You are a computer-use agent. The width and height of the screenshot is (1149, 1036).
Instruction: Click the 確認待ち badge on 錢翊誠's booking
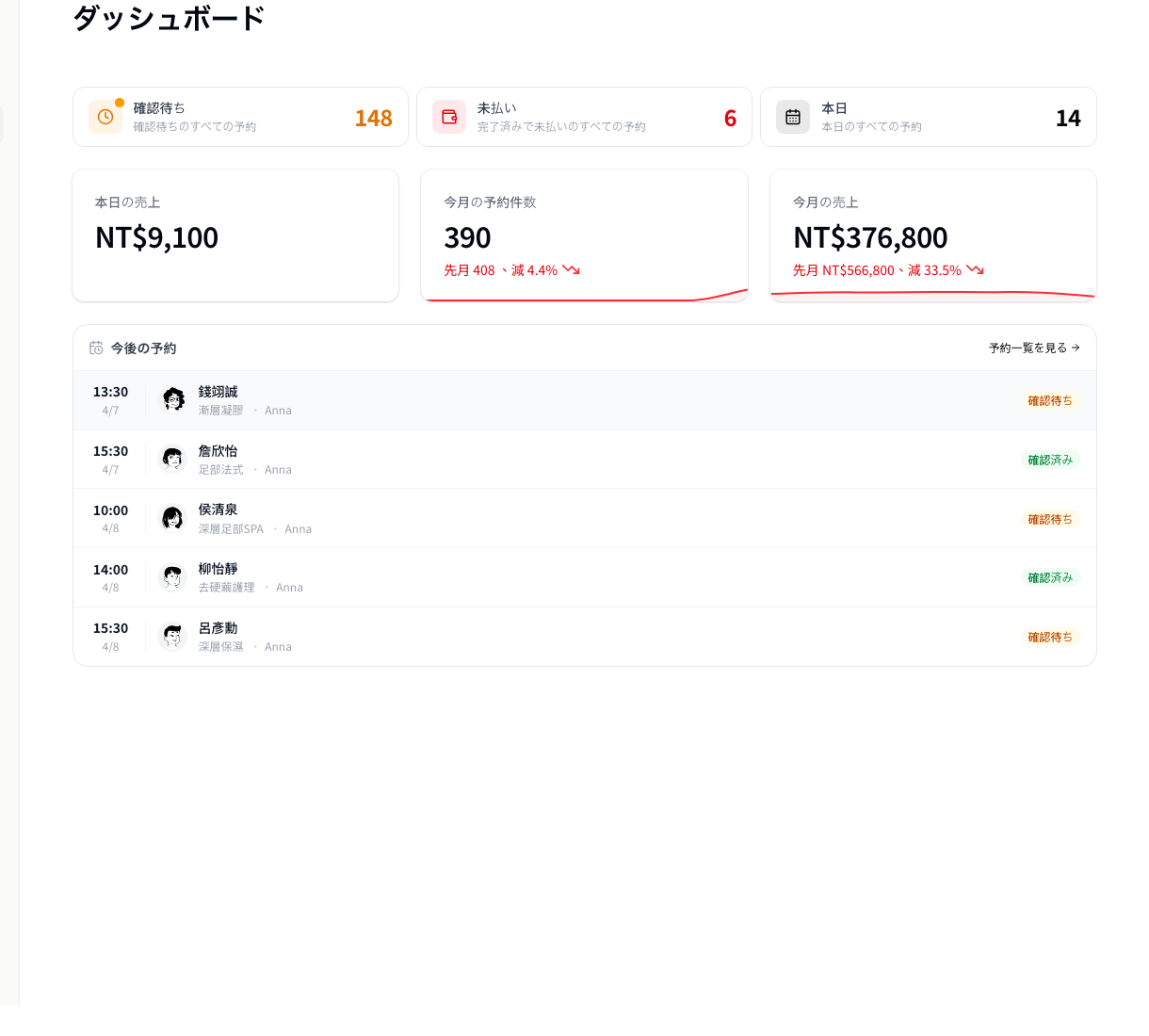[x=1049, y=400]
